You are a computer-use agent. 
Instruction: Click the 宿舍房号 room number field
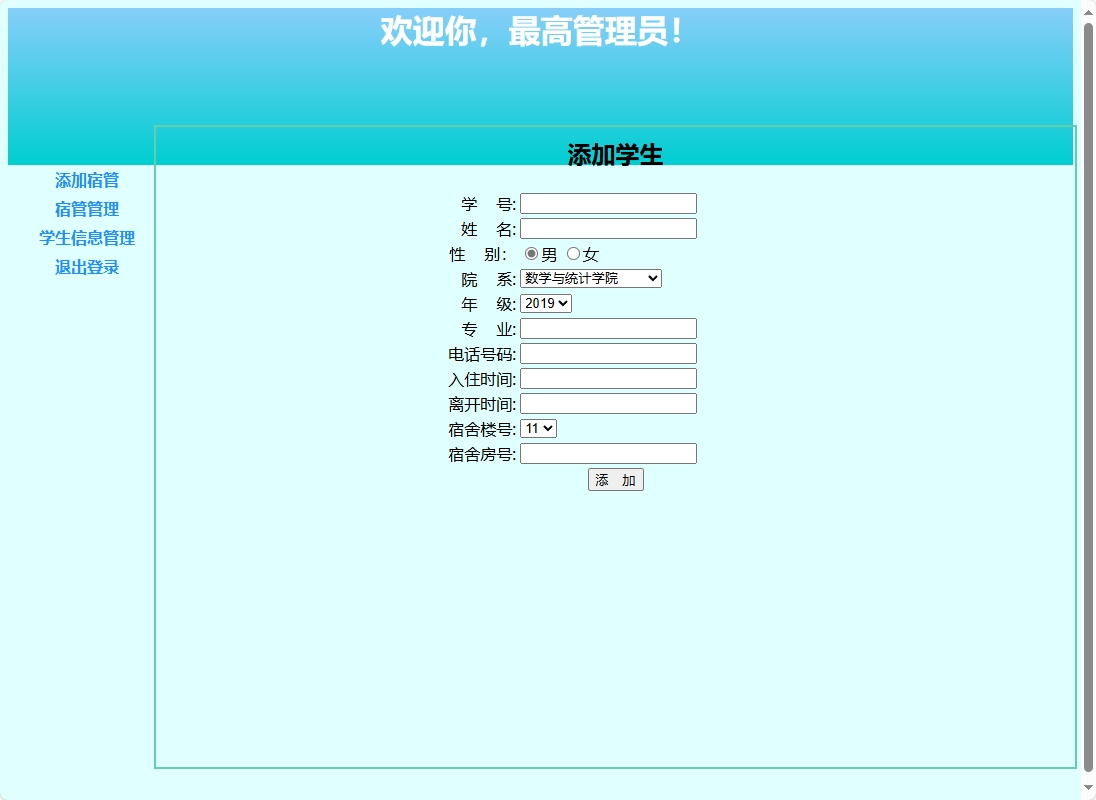click(x=607, y=453)
